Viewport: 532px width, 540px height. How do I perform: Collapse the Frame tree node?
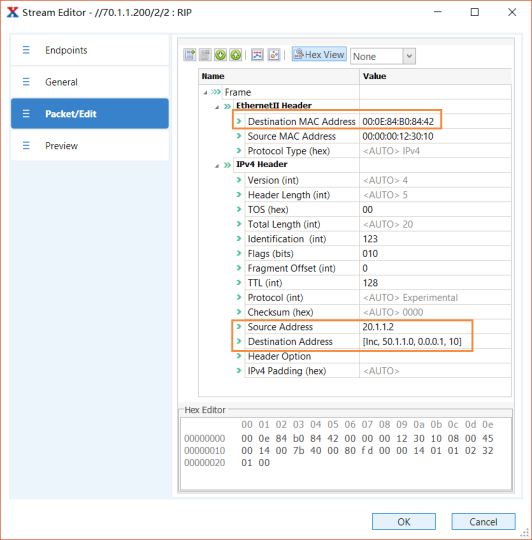pos(206,93)
